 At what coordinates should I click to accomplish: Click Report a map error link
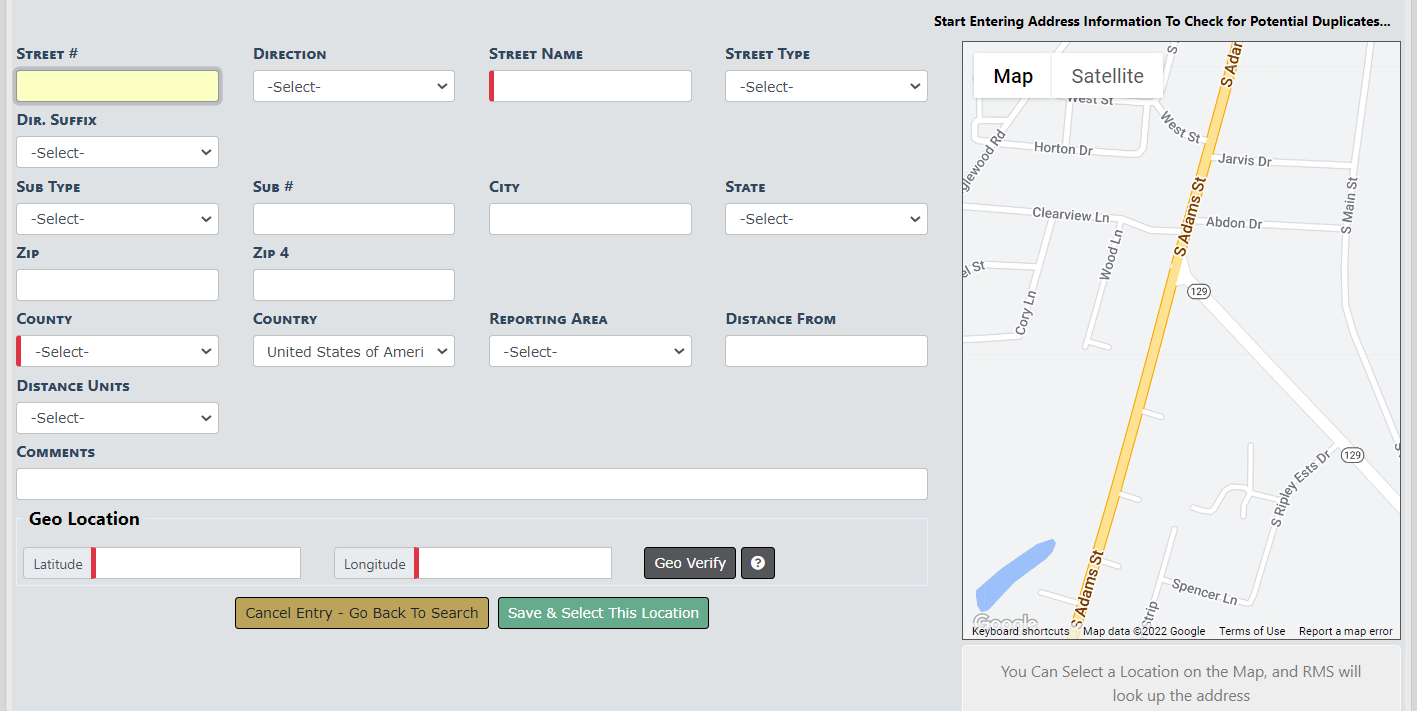pos(1345,631)
